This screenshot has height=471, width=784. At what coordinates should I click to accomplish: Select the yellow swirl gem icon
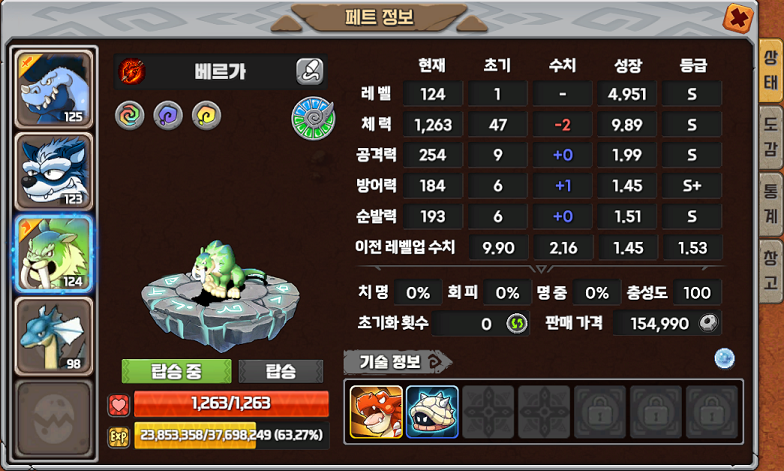click(206, 116)
